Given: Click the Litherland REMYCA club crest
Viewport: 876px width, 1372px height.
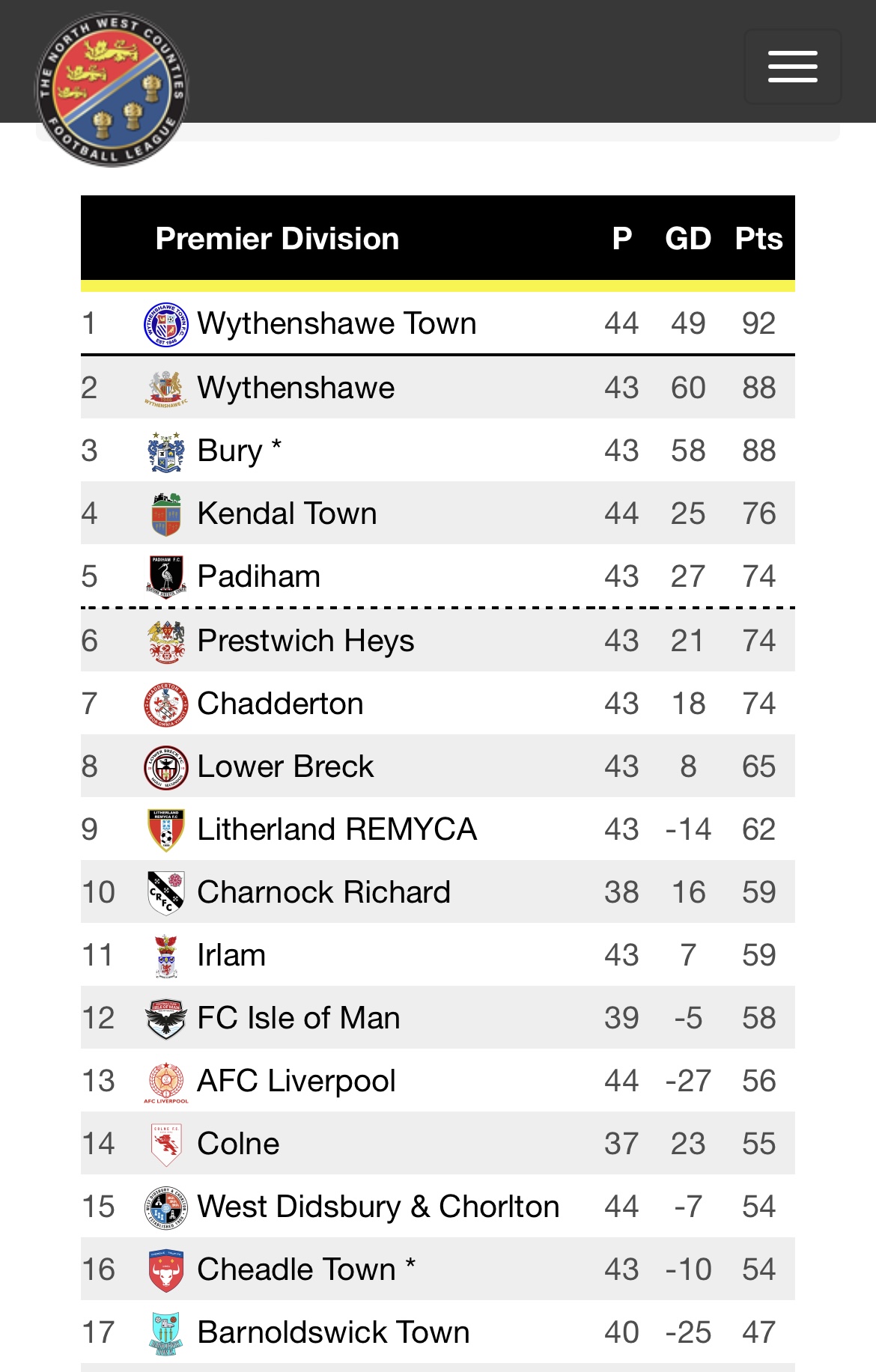Looking at the screenshot, I should 165,830.
